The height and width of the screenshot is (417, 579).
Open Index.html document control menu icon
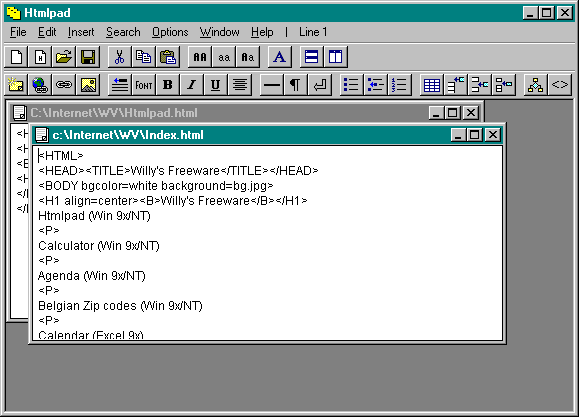tap(41, 135)
